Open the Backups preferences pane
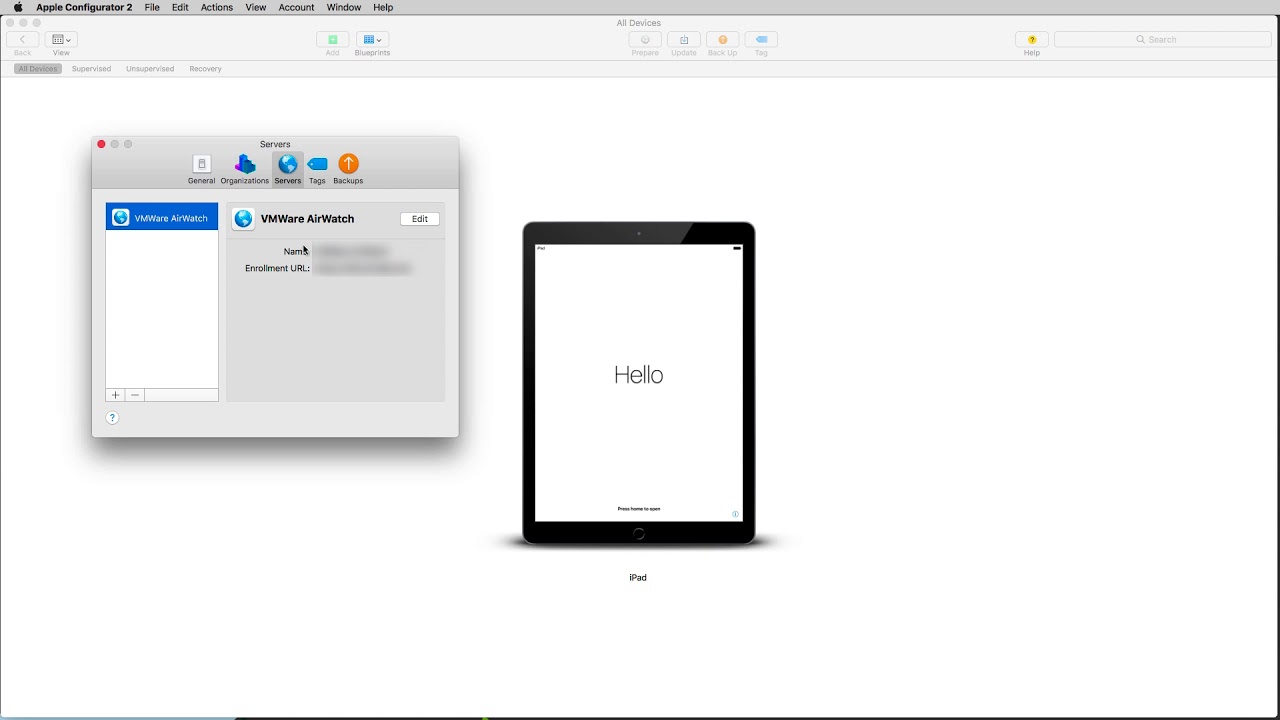The width and height of the screenshot is (1280, 720). (348, 168)
